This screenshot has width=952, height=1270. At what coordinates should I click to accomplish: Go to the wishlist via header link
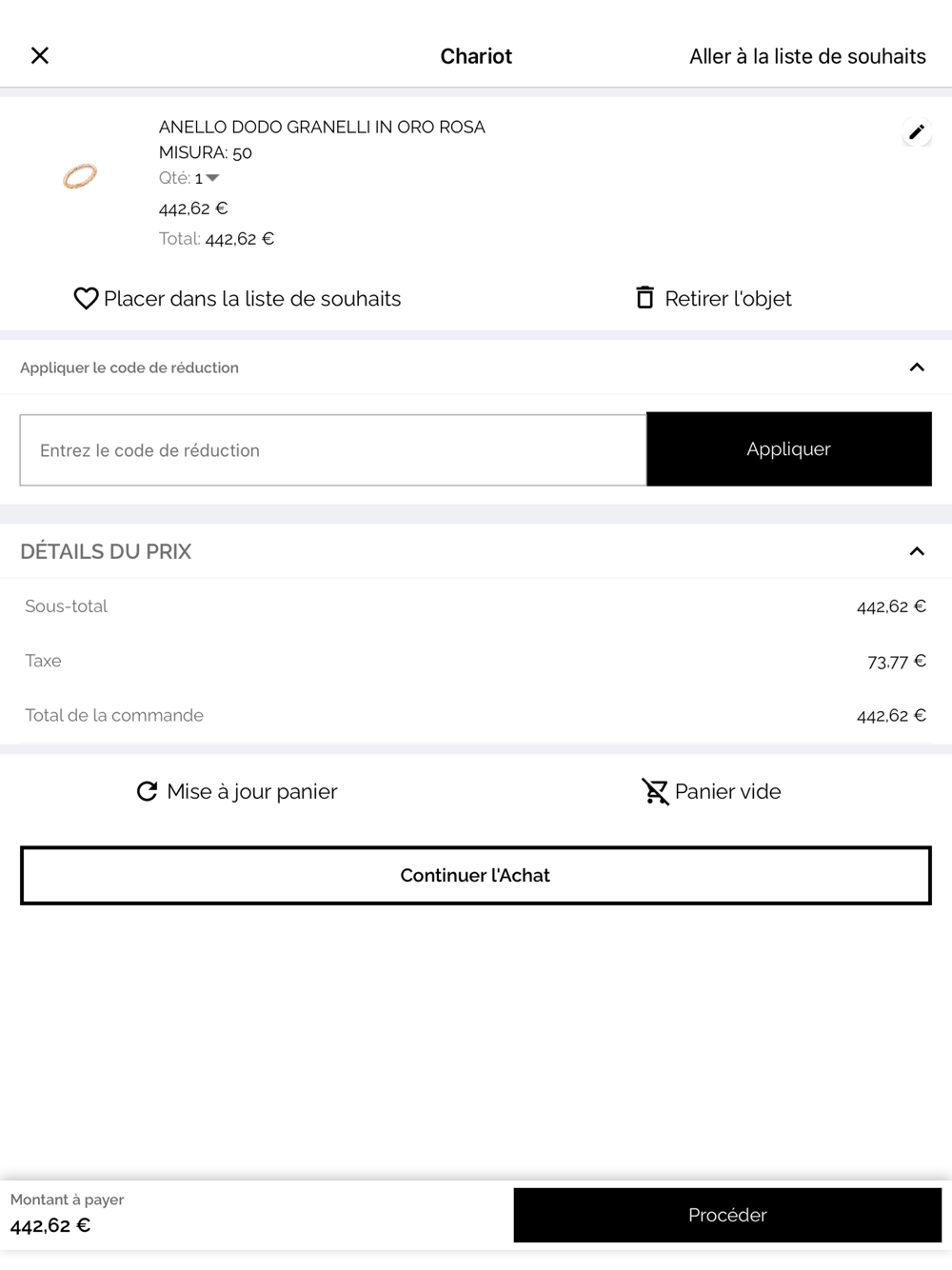pyautogui.click(x=807, y=56)
